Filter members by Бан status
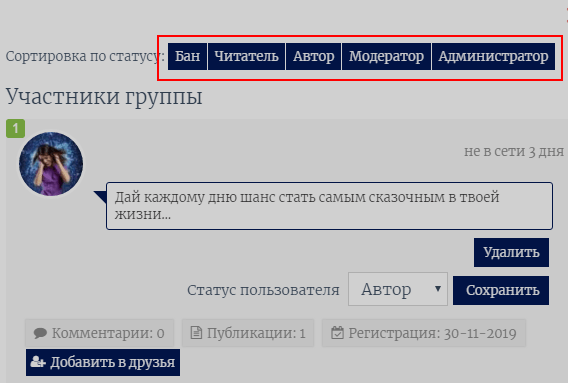Image resolution: width=568 pixels, height=383 pixels. (x=187, y=57)
